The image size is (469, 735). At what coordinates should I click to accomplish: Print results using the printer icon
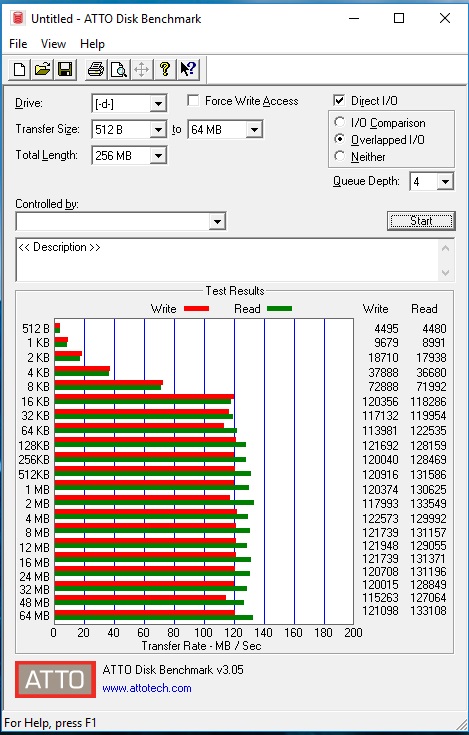(97, 70)
